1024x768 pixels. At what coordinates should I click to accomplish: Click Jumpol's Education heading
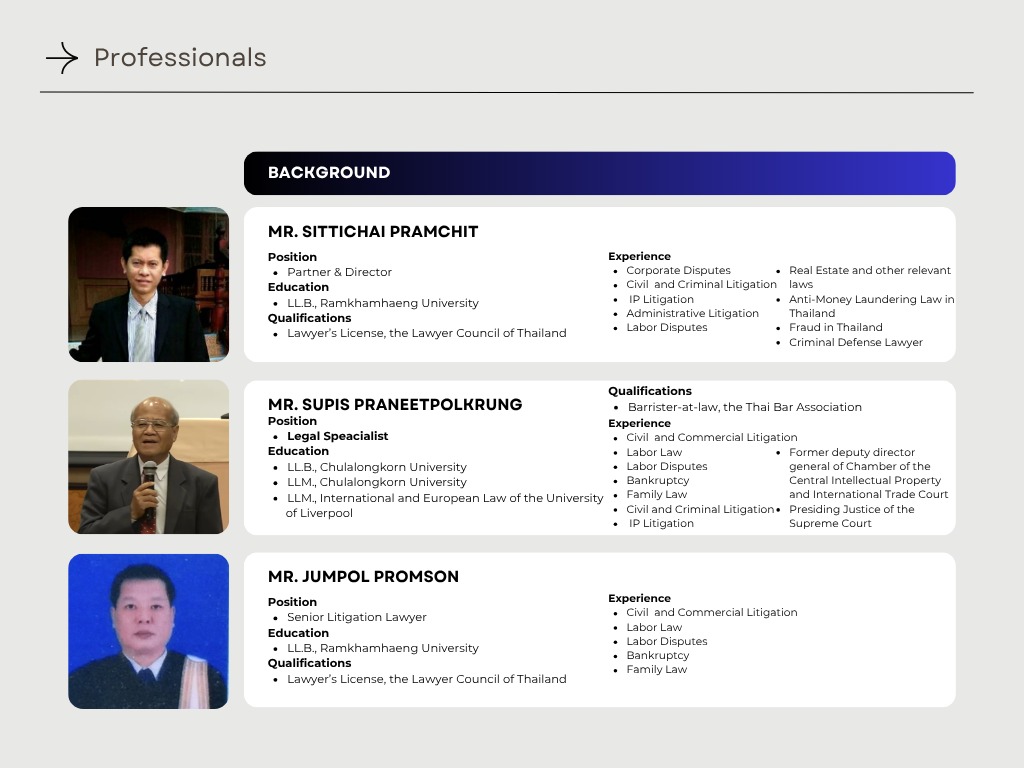pos(298,633)
